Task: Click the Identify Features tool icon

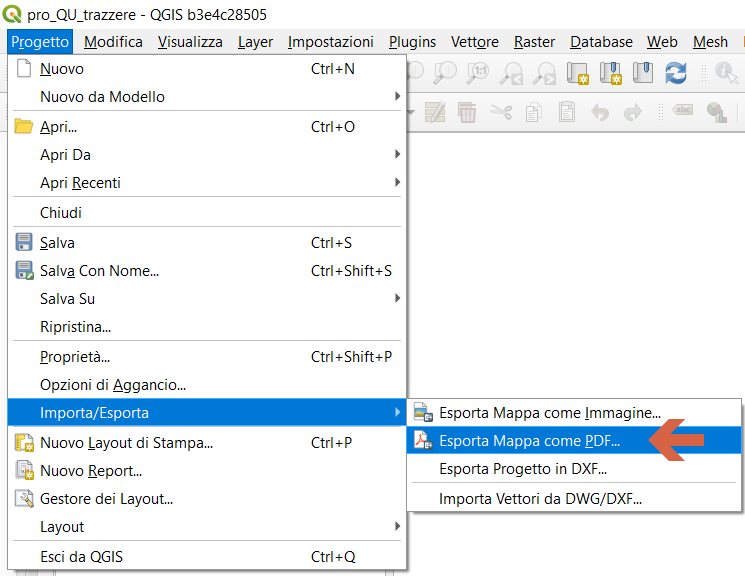Action: coord(726,72)
